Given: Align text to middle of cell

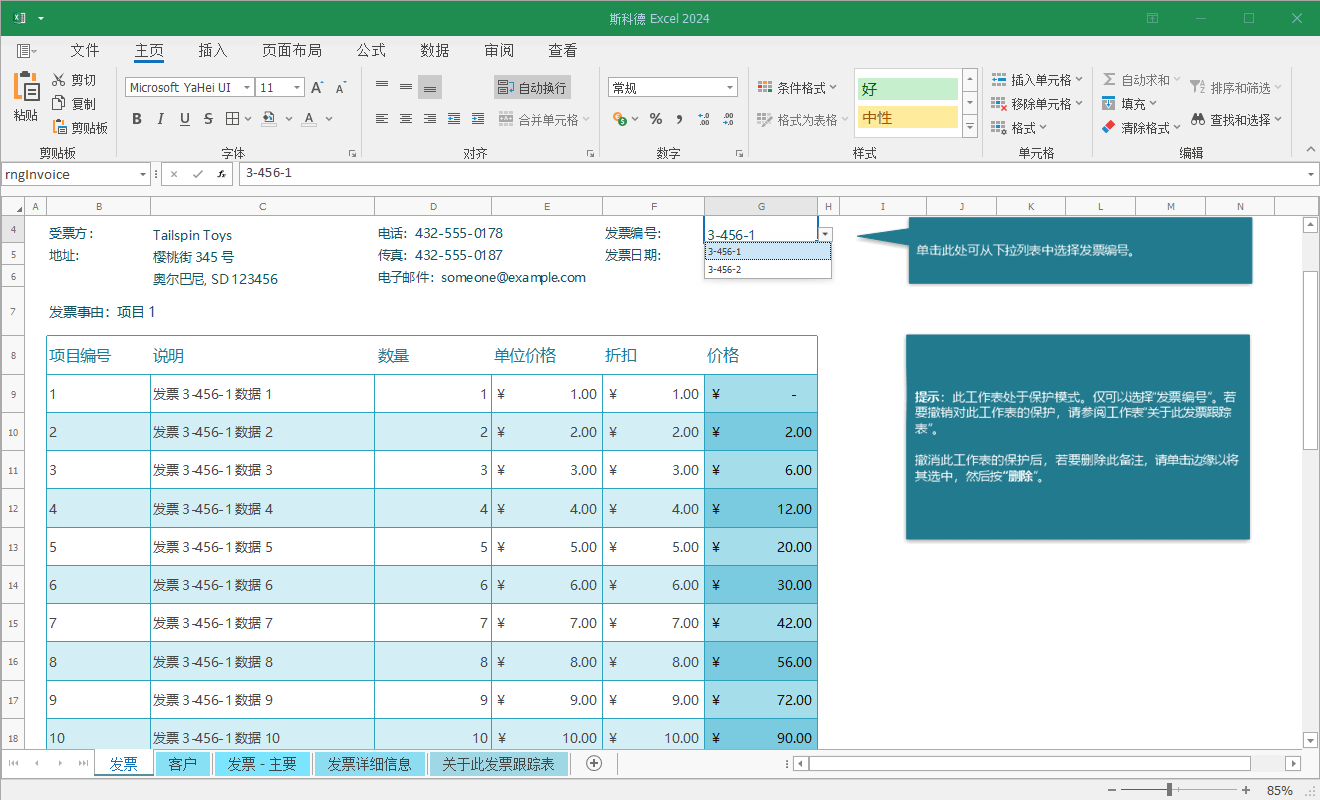Looking at the screenshot, I should tap(406, 87).
